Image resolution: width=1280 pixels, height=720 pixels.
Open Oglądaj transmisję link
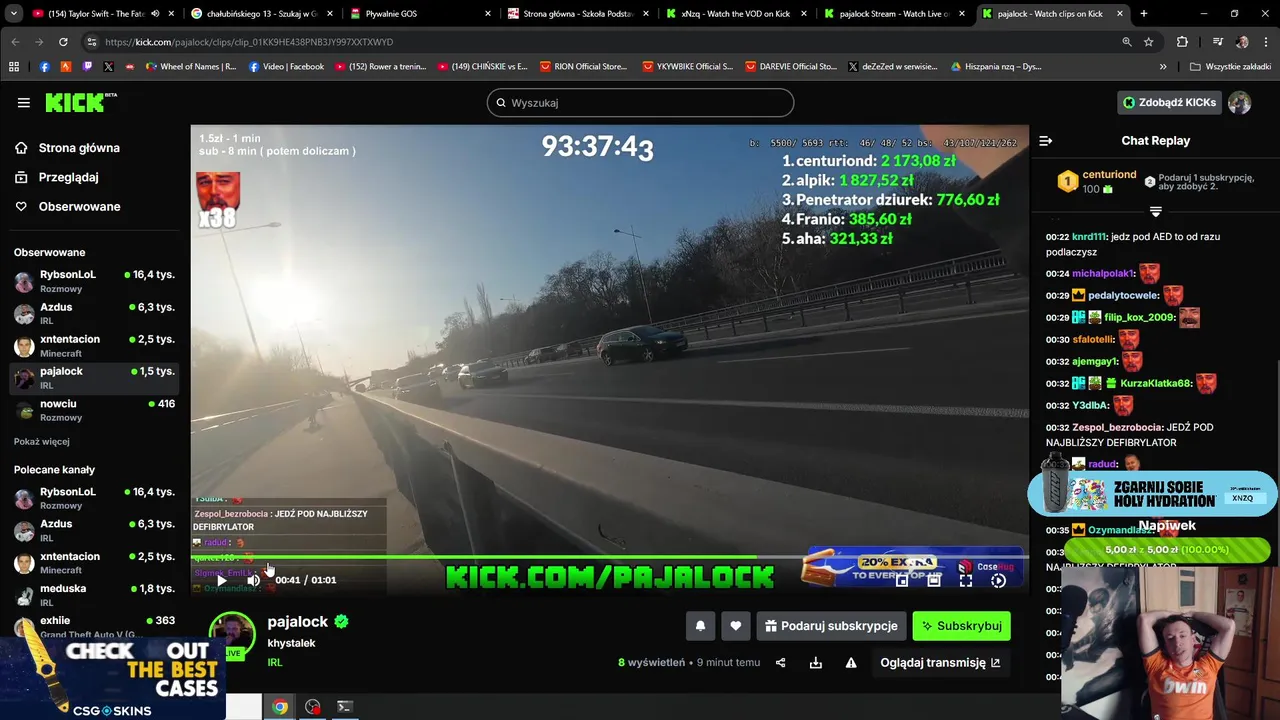[x=940, y=662]
